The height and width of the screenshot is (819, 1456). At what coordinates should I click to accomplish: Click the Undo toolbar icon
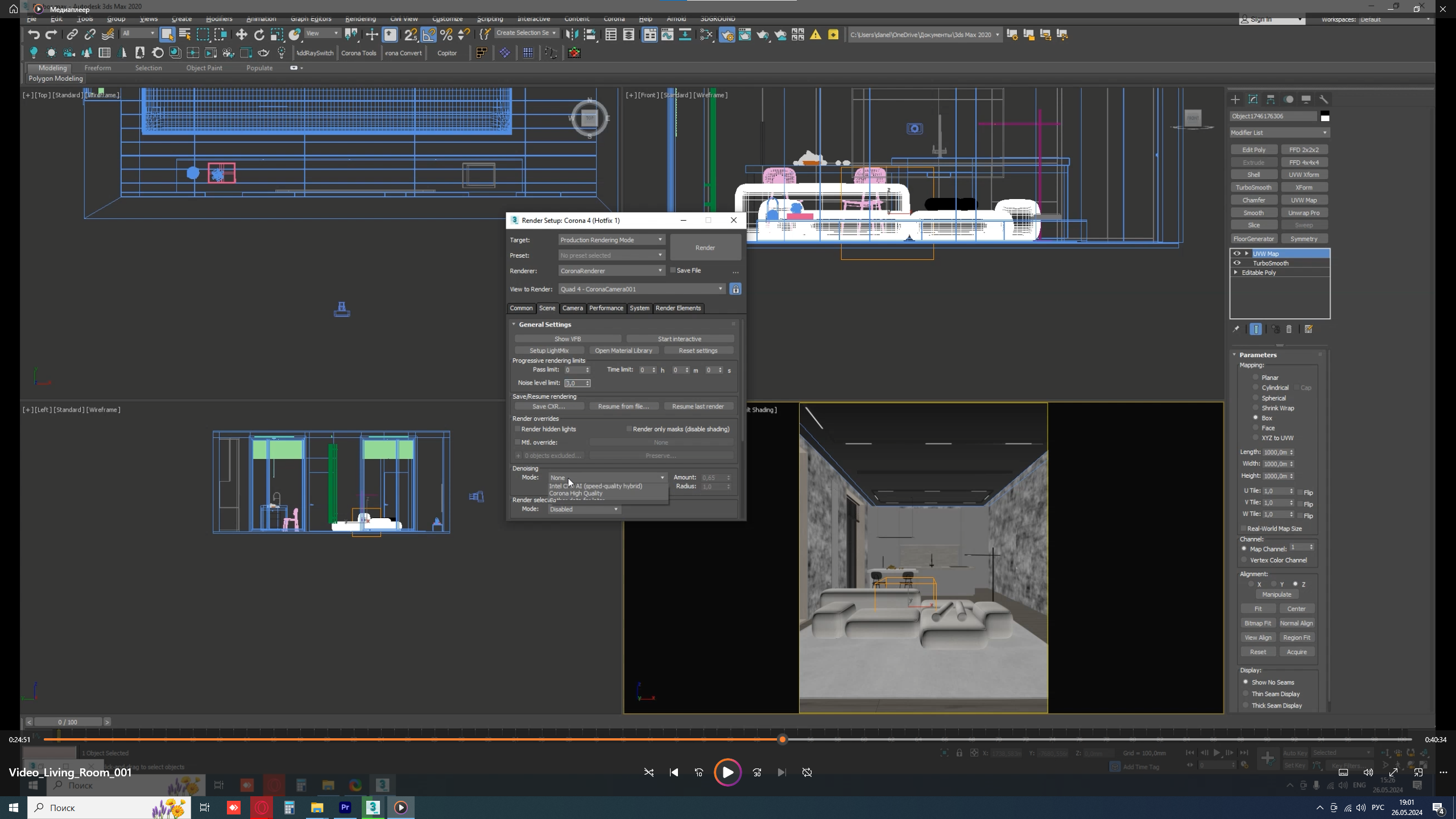[34, 34]
